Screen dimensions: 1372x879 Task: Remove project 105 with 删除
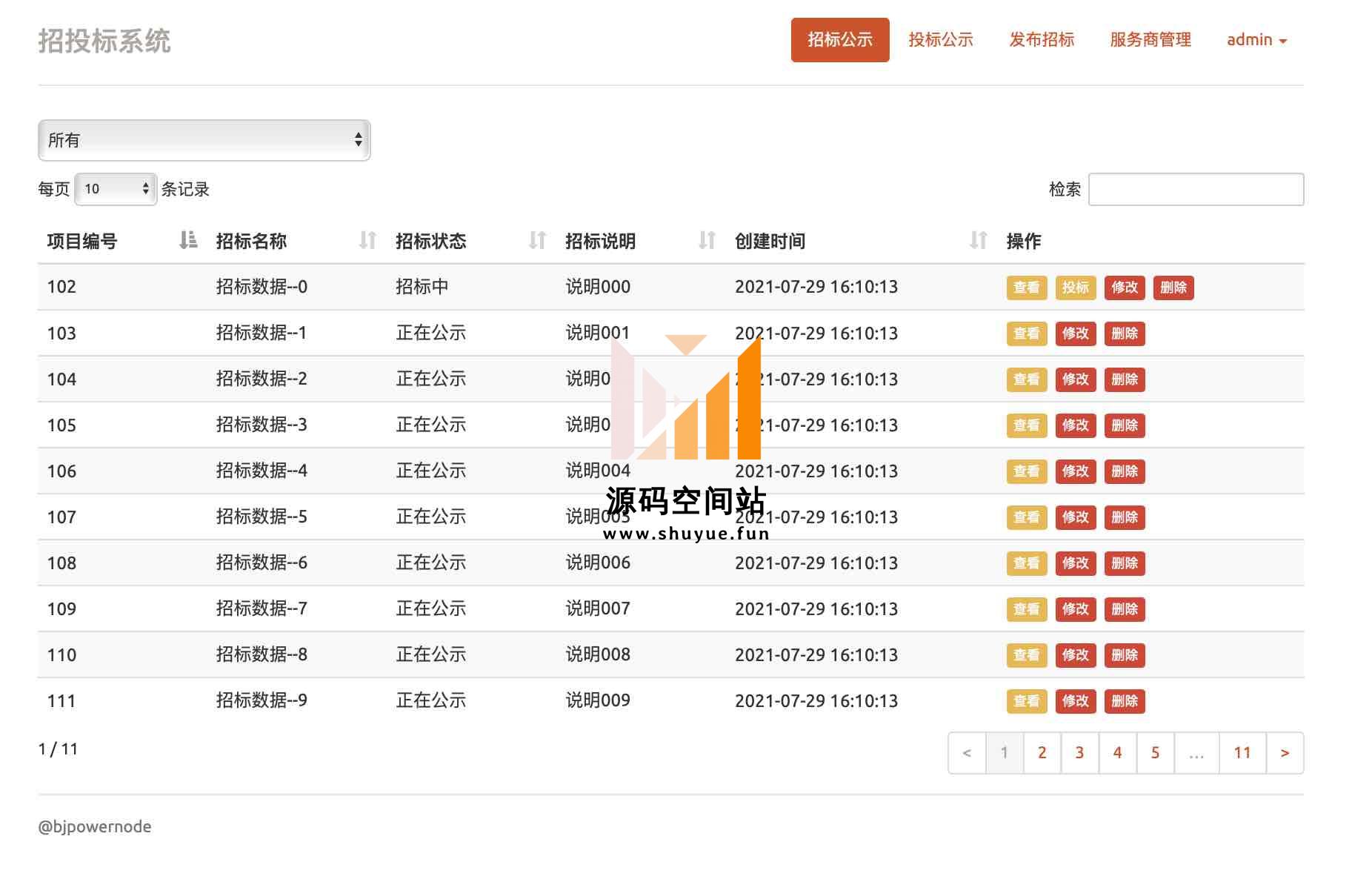pos(1125,425)
